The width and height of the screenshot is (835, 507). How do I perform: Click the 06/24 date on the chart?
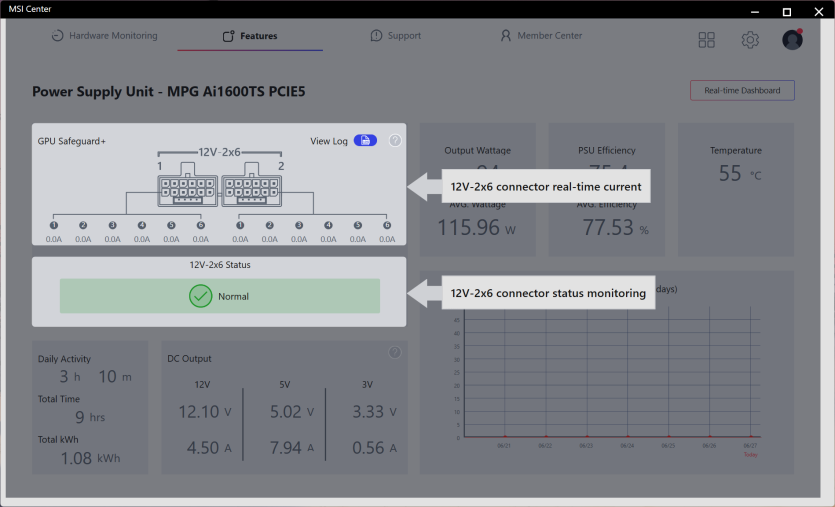pyautogui.click(x=627, y=446)
